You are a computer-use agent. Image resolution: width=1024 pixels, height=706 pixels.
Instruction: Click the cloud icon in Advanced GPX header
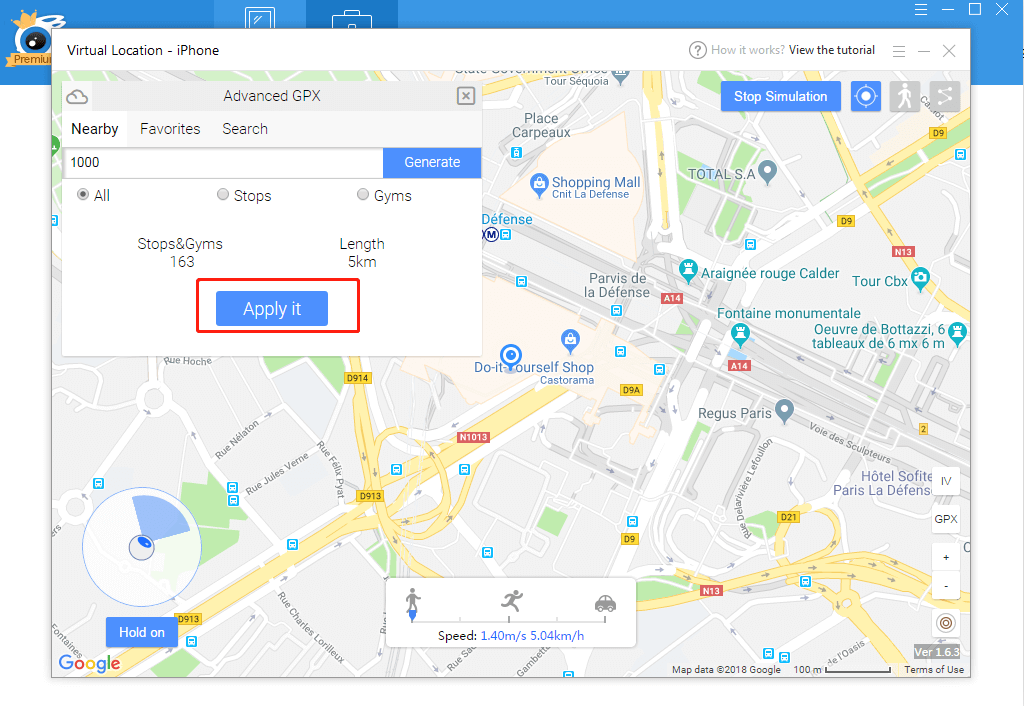(77, 97)
